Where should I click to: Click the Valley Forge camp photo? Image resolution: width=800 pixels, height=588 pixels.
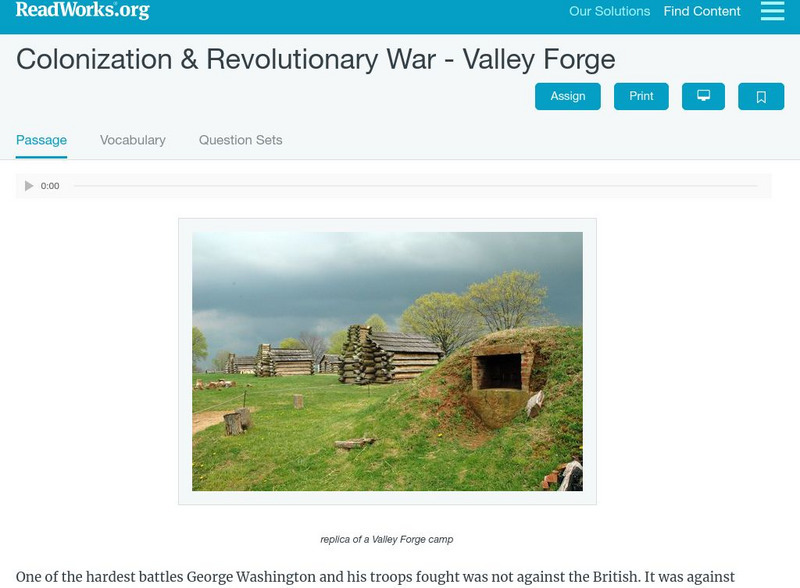coord(387,361)
